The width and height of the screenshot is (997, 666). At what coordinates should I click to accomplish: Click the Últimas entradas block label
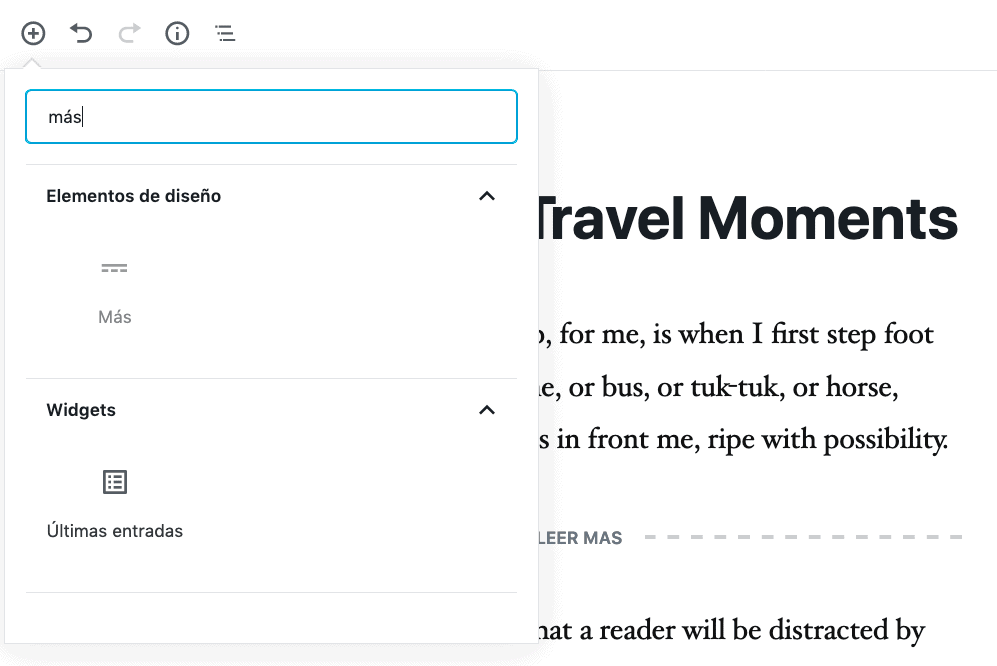(x=114, y=531)
